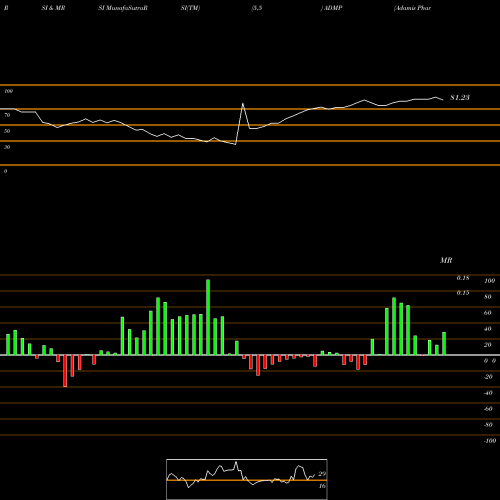Click the tallest green bar in histogram
This screenshot has height=500, width=500.
208,317
